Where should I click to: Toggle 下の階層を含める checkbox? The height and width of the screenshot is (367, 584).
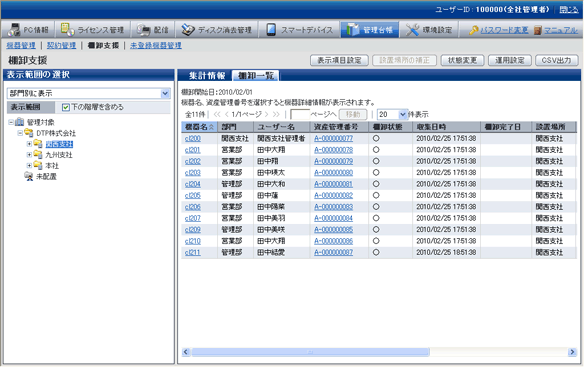point(66,107)
